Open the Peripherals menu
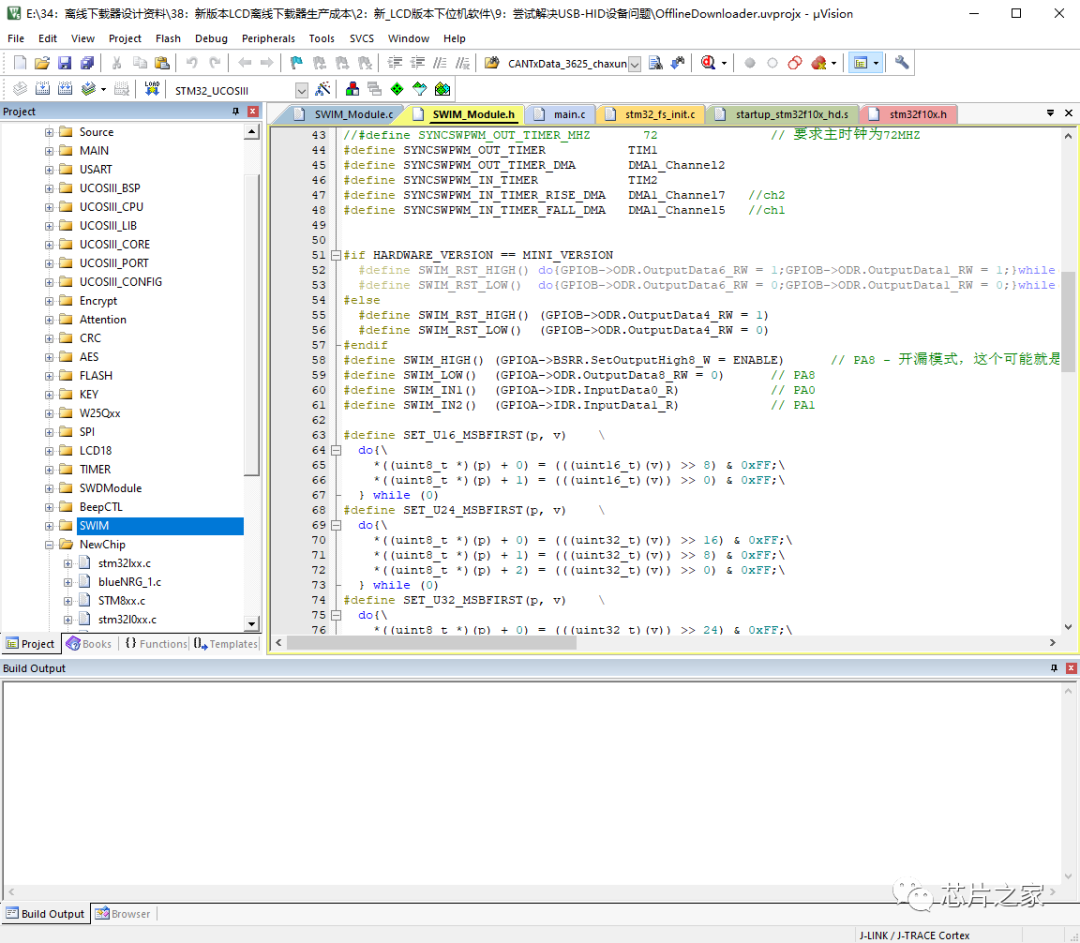1080x943 pixels. pyautogui.click(x=269, y=39)
